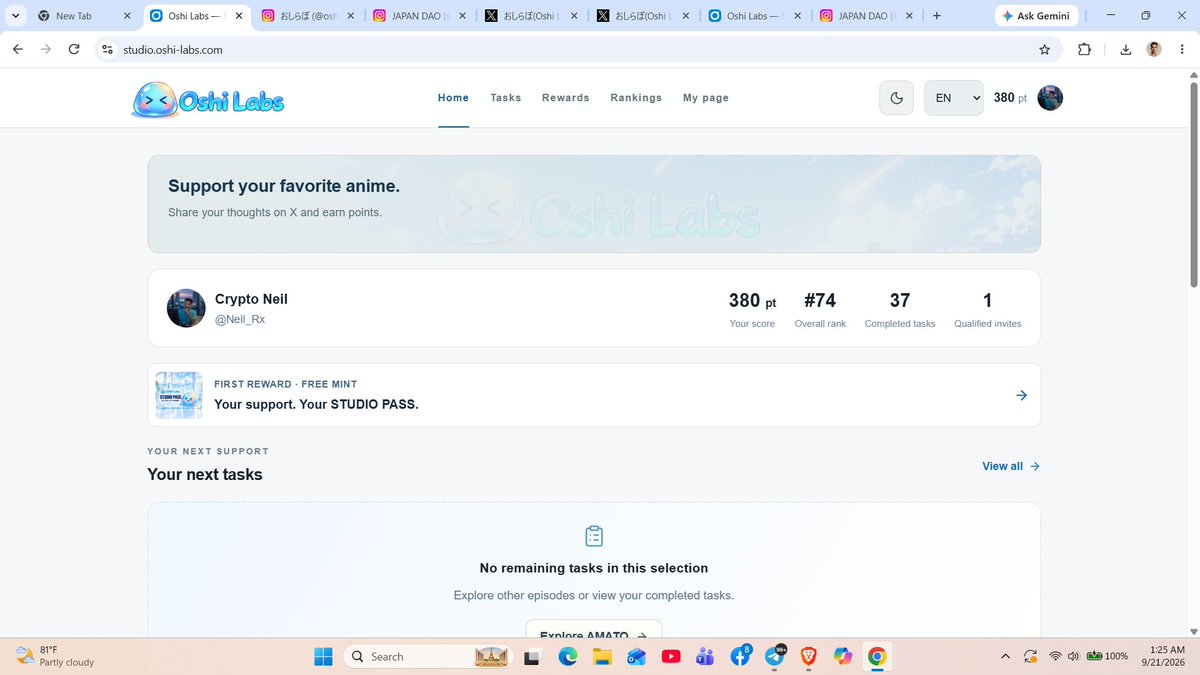Click the 37 completed tasks value
1200x675 pixels.
(900, 300)
